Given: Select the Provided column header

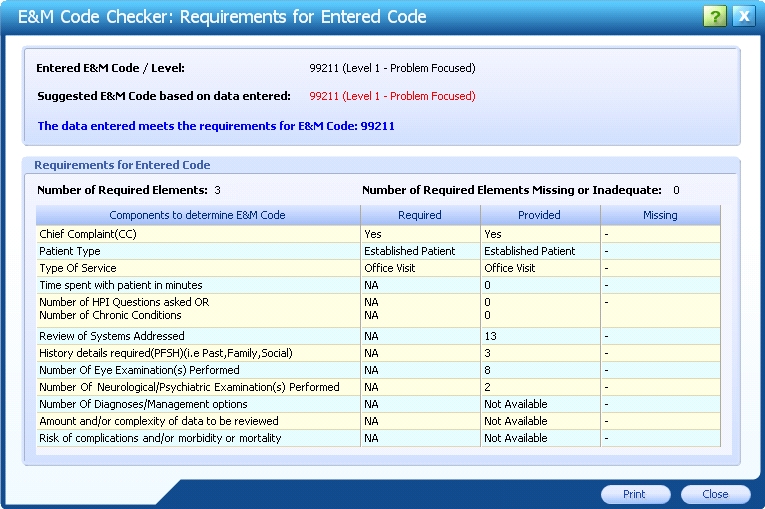Looking at the screenshot, I should click(x=540, y=215).
